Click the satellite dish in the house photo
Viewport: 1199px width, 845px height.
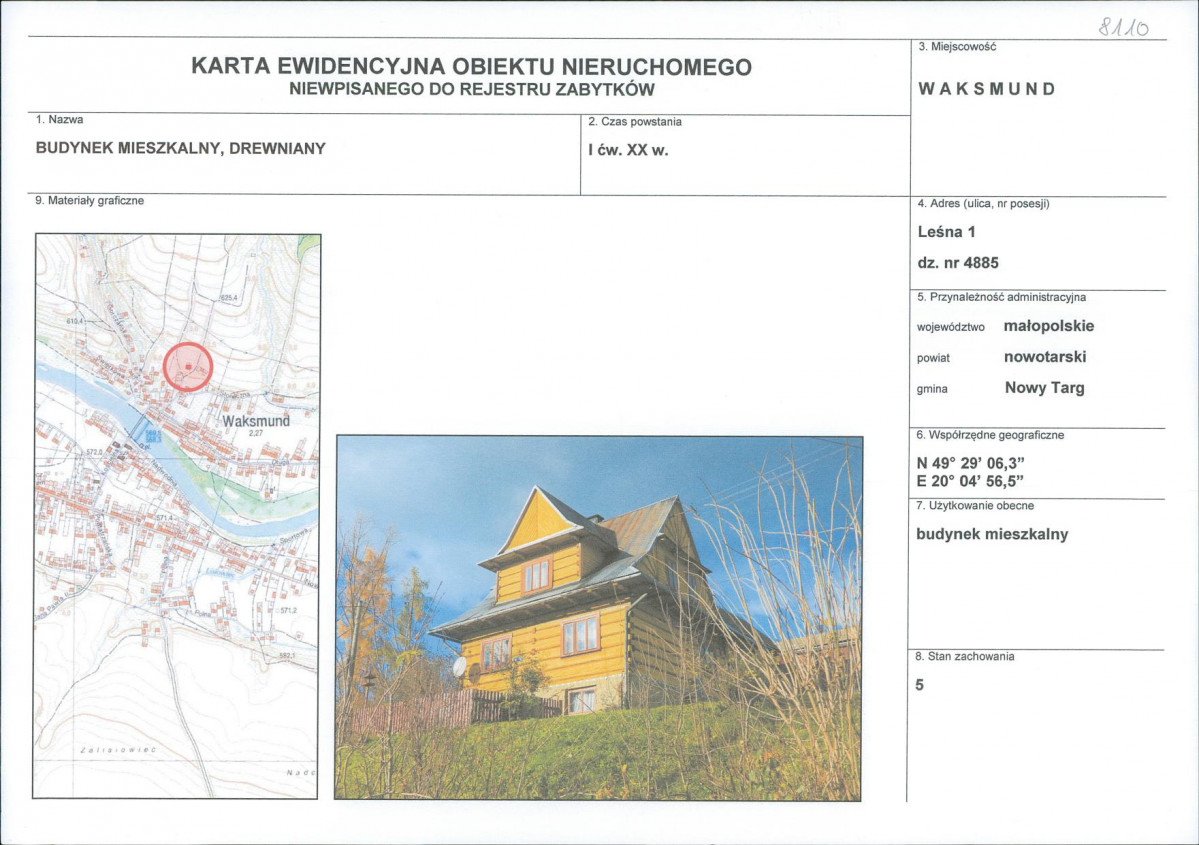[460, 667]
